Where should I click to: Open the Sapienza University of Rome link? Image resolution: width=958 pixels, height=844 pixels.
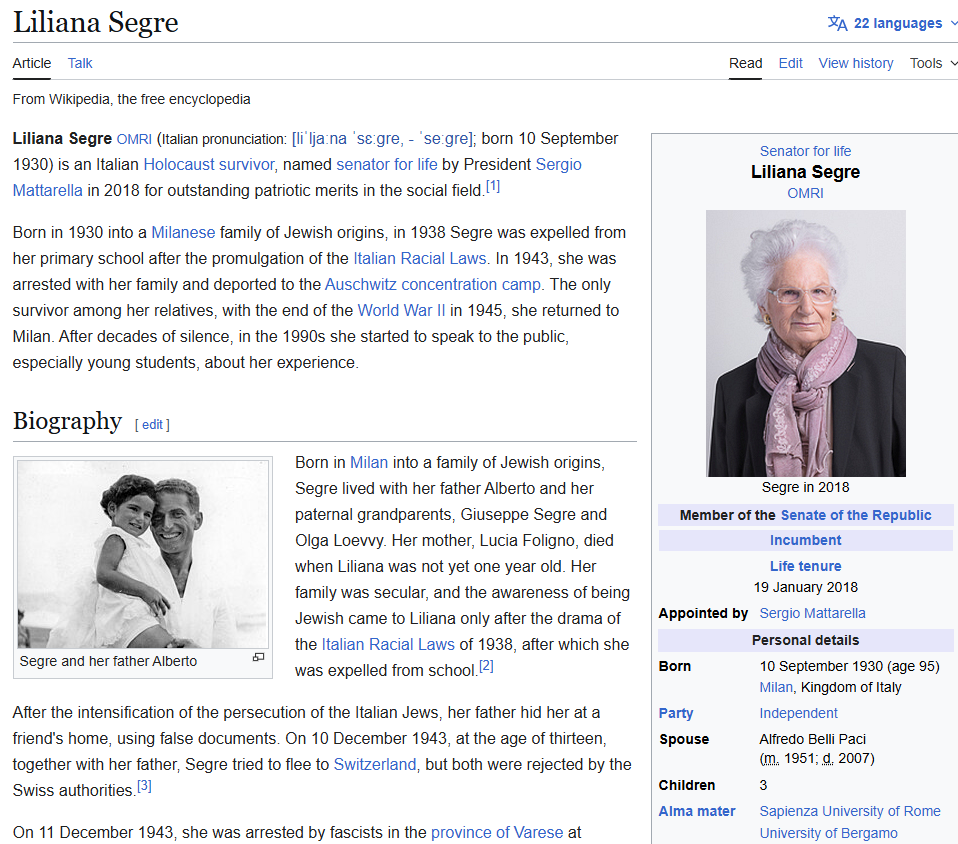pos(850,811)
